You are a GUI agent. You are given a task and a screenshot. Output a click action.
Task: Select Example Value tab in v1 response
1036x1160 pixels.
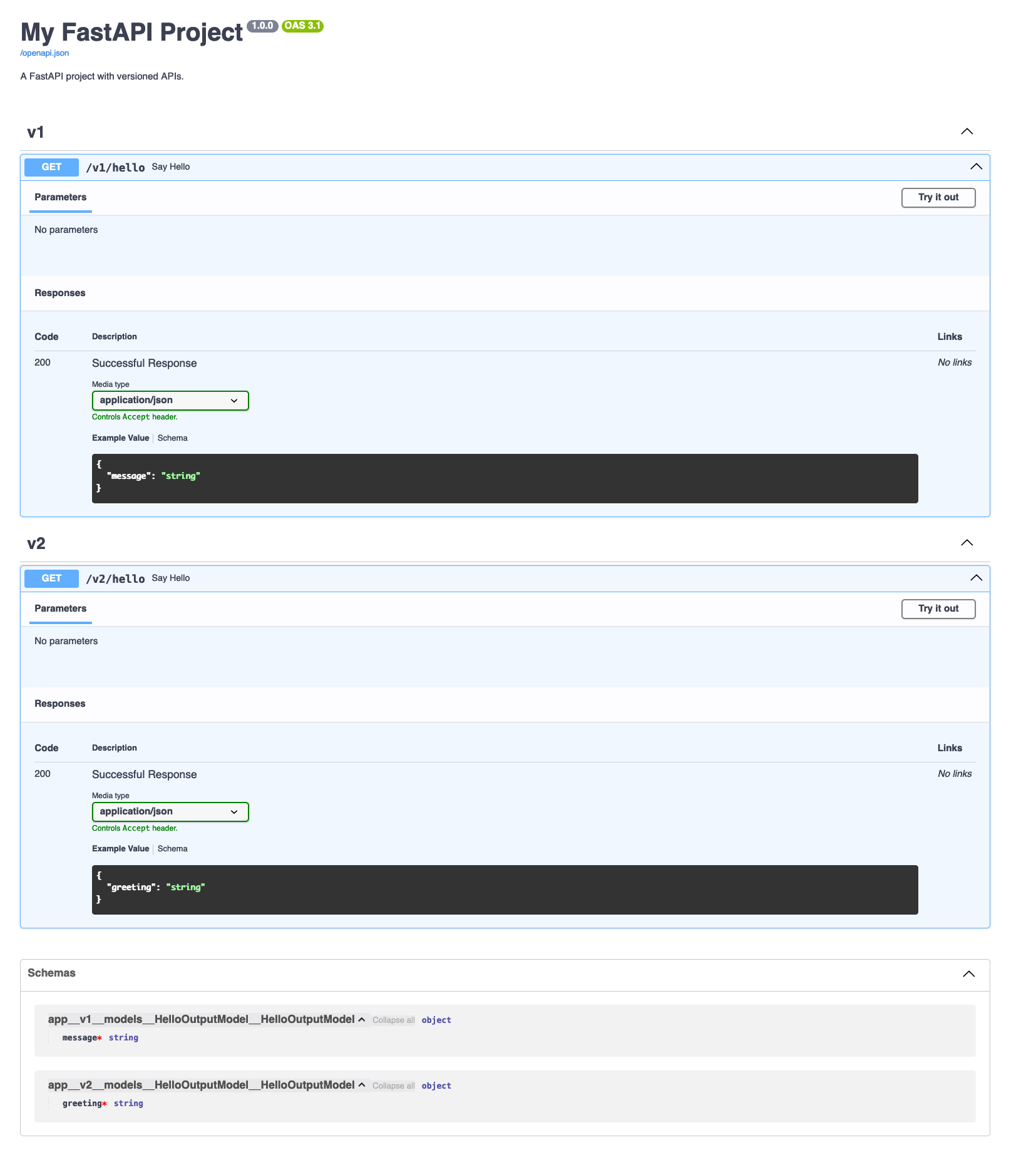[120, 438]
